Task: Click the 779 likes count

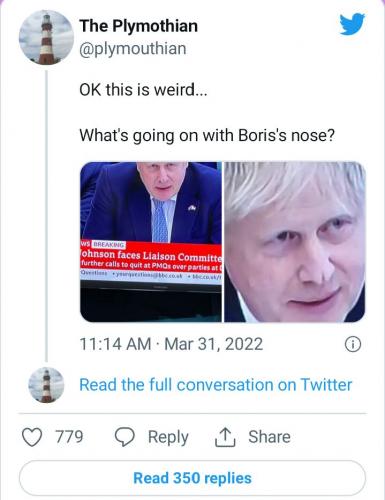Action: (x=69, y=437)
